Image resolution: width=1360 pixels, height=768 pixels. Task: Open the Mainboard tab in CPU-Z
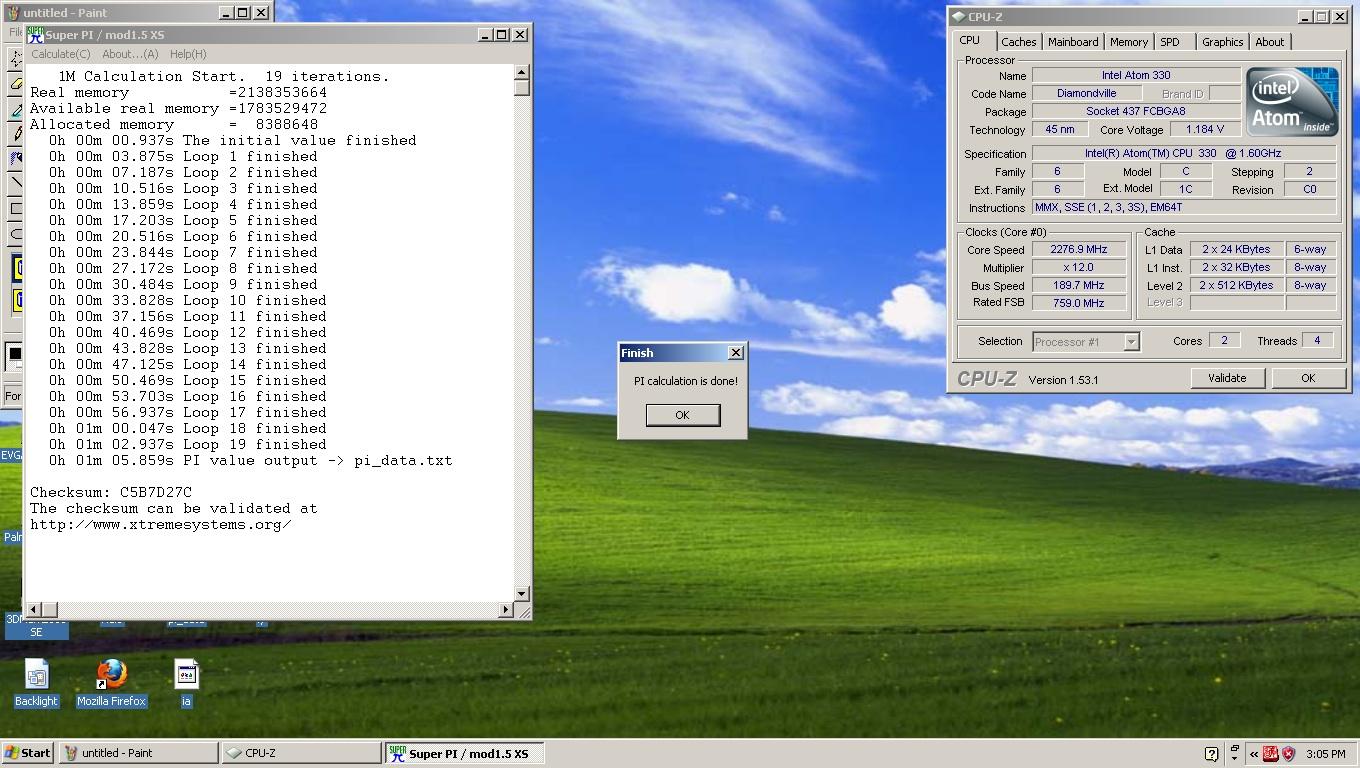click(x=1073, y=42)
